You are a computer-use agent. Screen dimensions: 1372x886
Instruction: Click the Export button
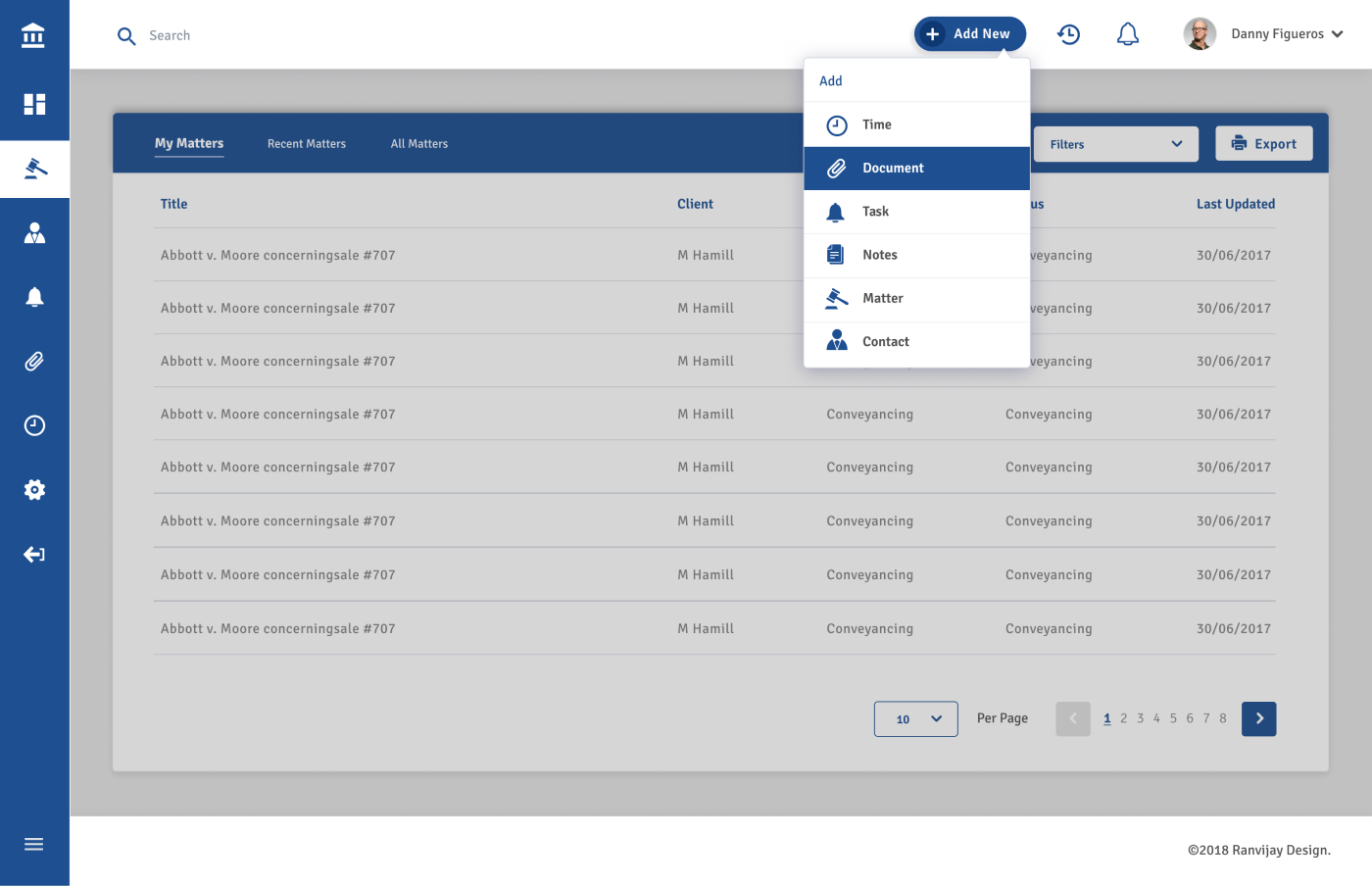(x=1263, y=144)
